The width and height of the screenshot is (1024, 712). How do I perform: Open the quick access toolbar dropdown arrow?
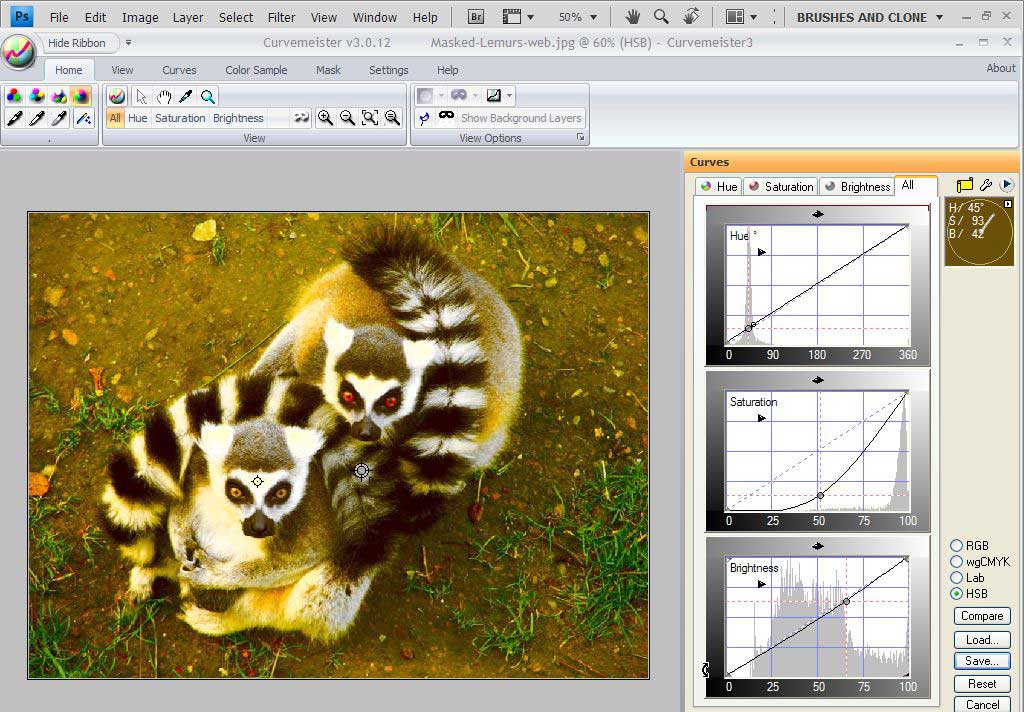[x=129, y=43]
